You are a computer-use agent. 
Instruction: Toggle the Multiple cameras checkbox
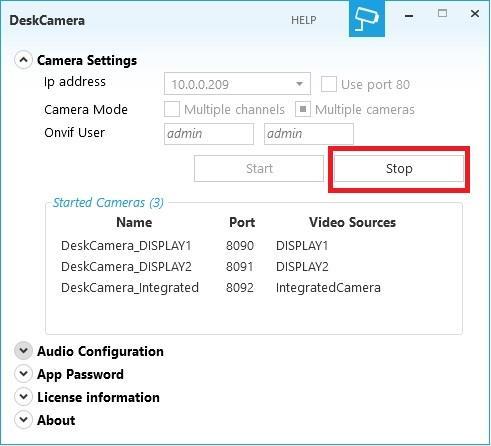(x=303, y=109)
